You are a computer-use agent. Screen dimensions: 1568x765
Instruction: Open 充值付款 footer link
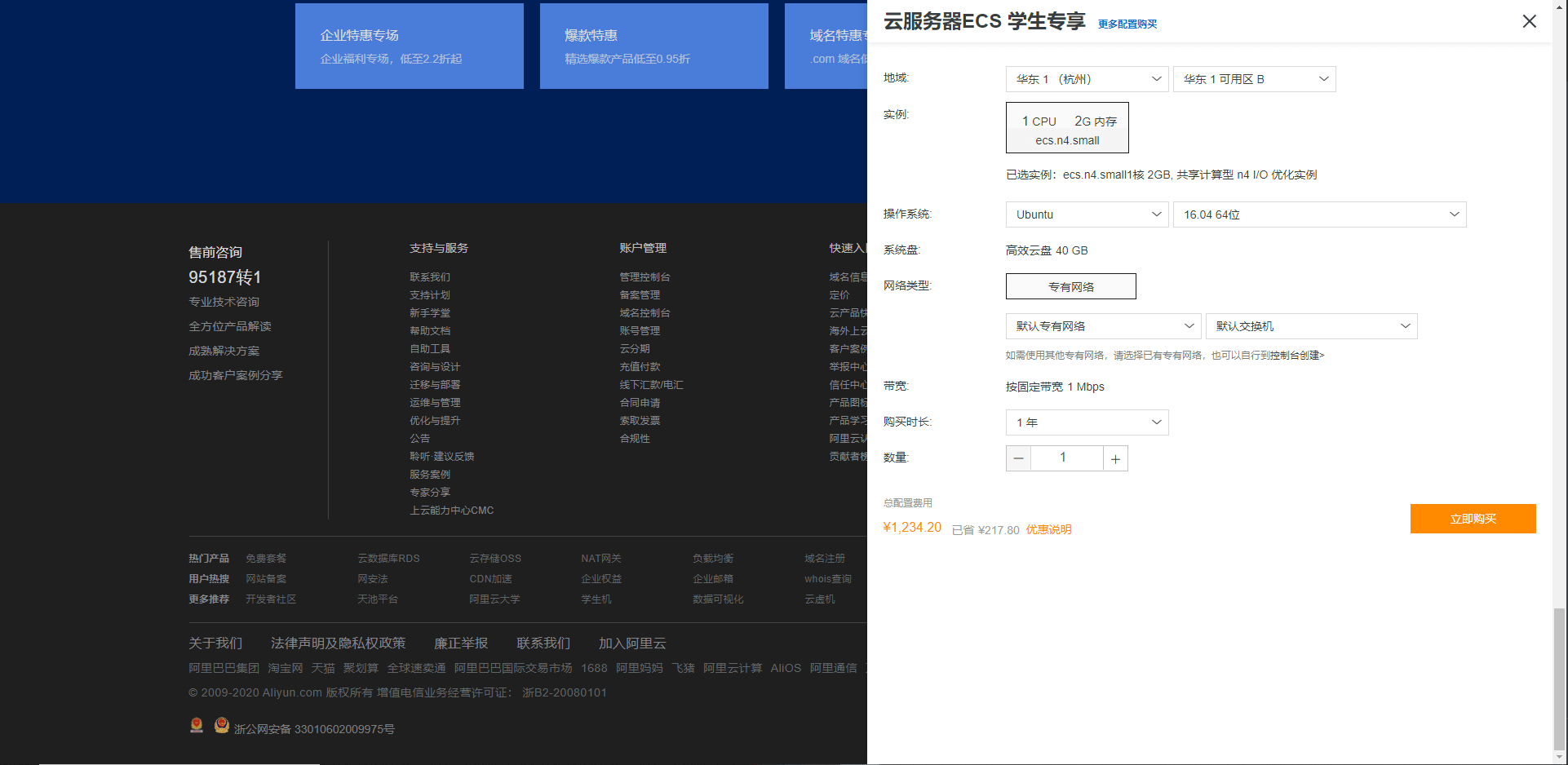[x=640, y=367]
